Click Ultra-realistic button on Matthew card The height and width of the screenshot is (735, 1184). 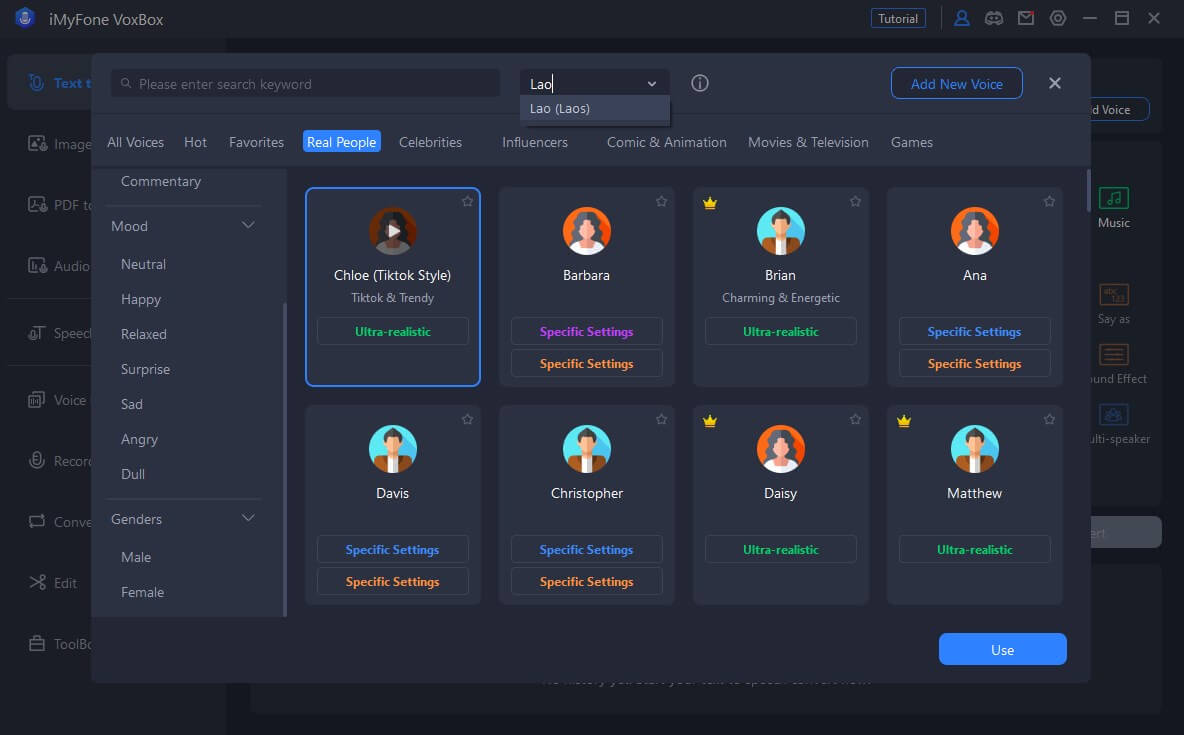click(975, 549)
